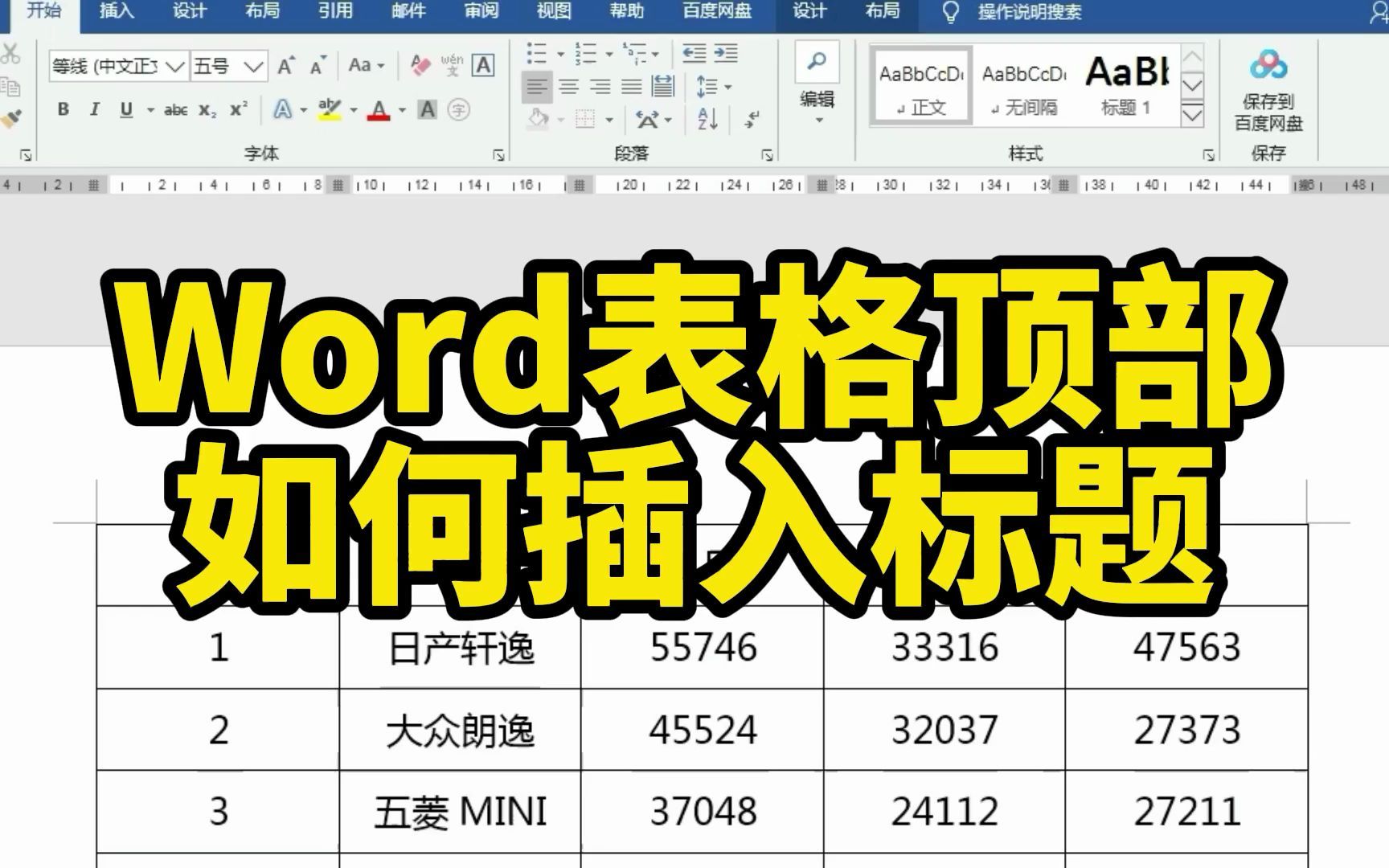Expand the borders dropdown arrow
Image resolution: width=1389 pixels, height=868 pixels.
pyautogui.click(x=608, y=121)
